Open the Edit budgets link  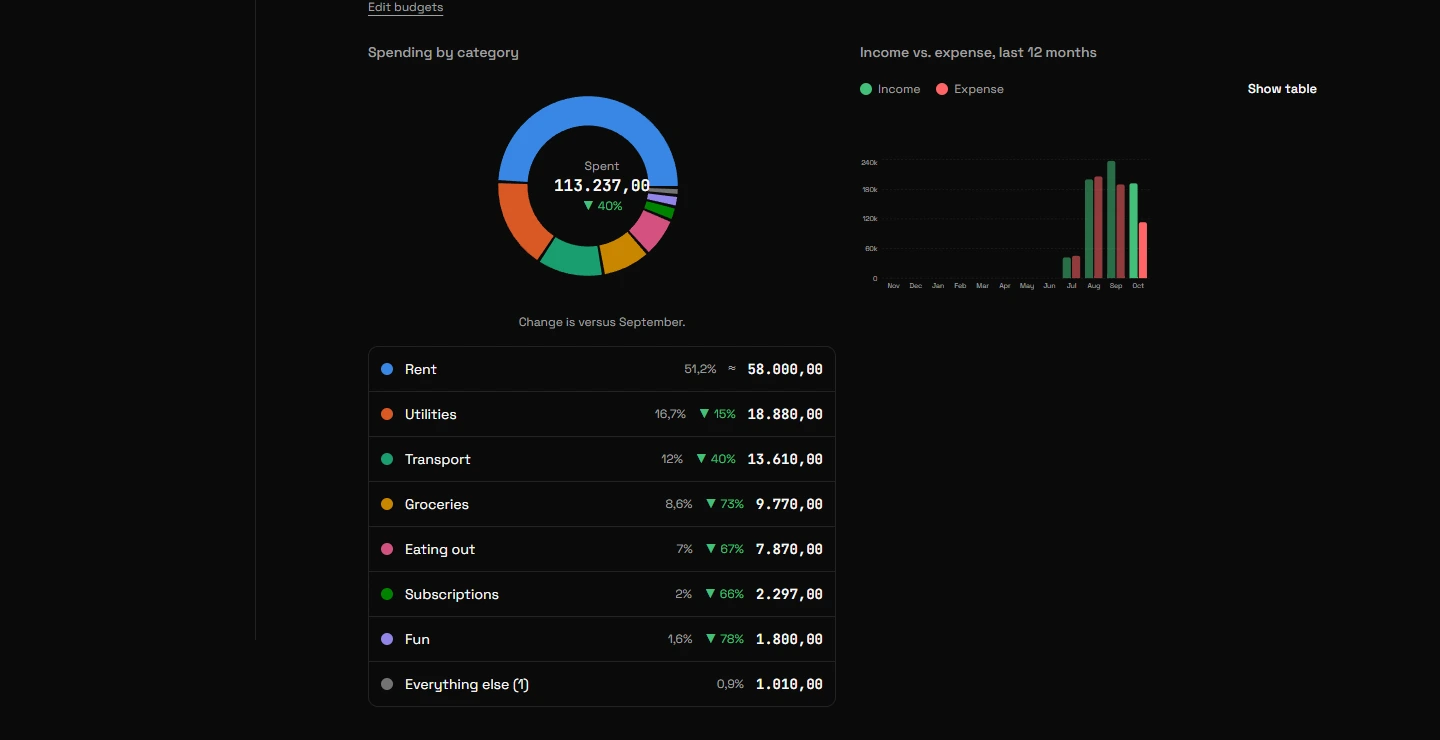click(405, 8)
